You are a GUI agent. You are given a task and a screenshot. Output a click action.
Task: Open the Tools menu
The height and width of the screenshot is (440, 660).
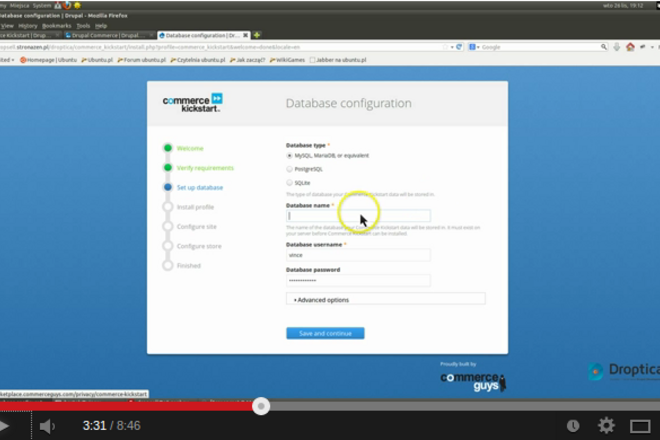pos(83,26)
